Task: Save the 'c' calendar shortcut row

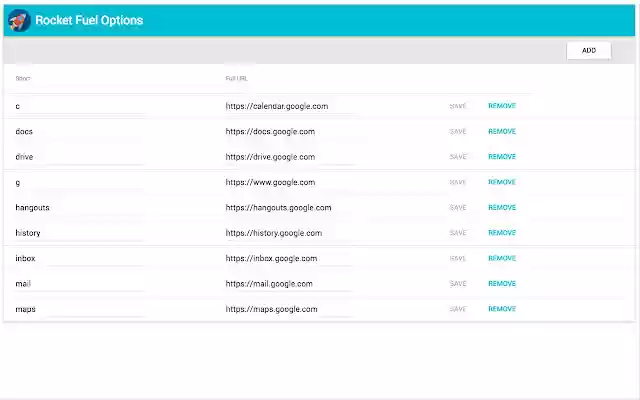Action: (458, 106)
